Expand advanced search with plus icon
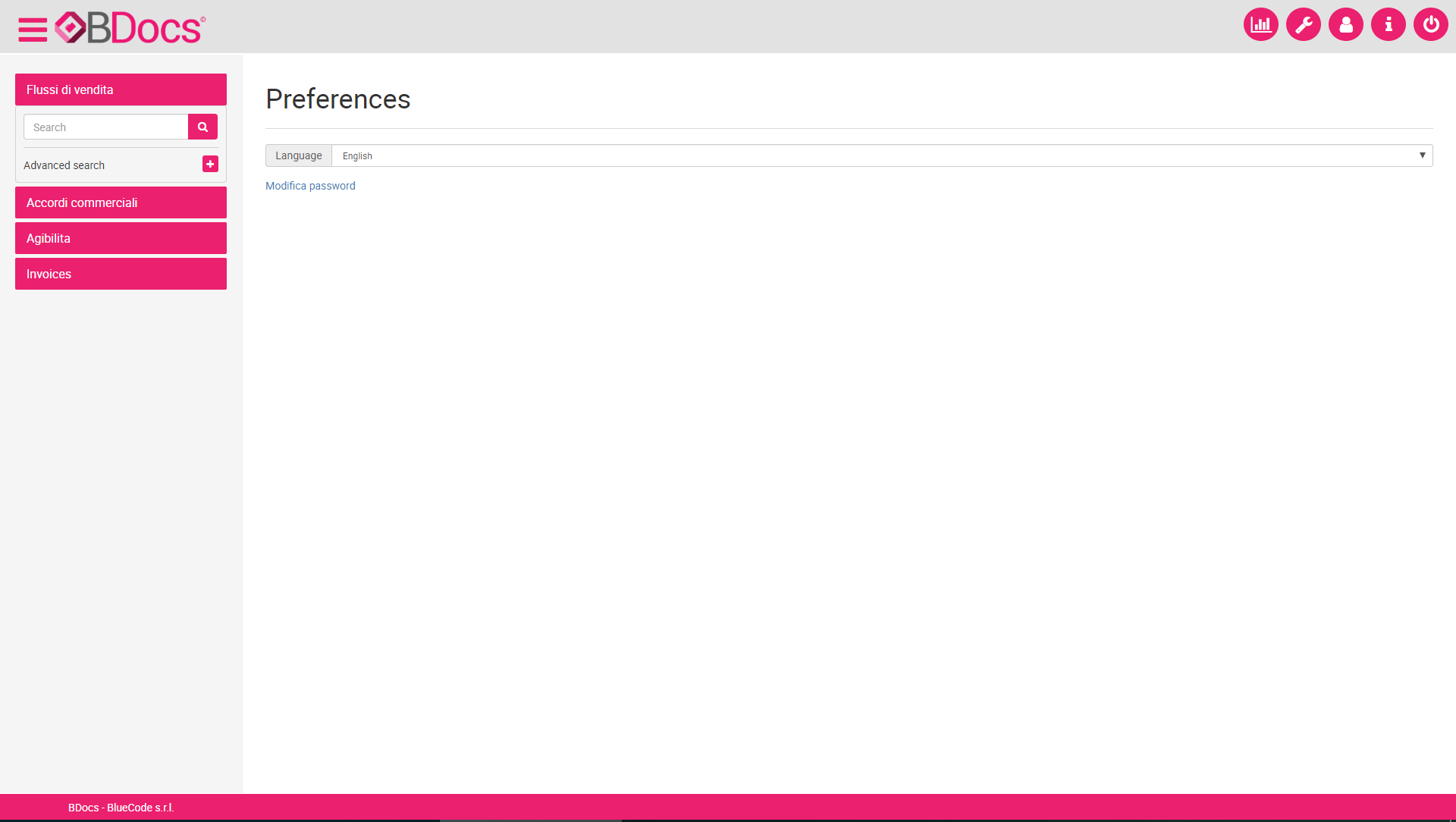 pyautogui.click(x=210, y=164)
